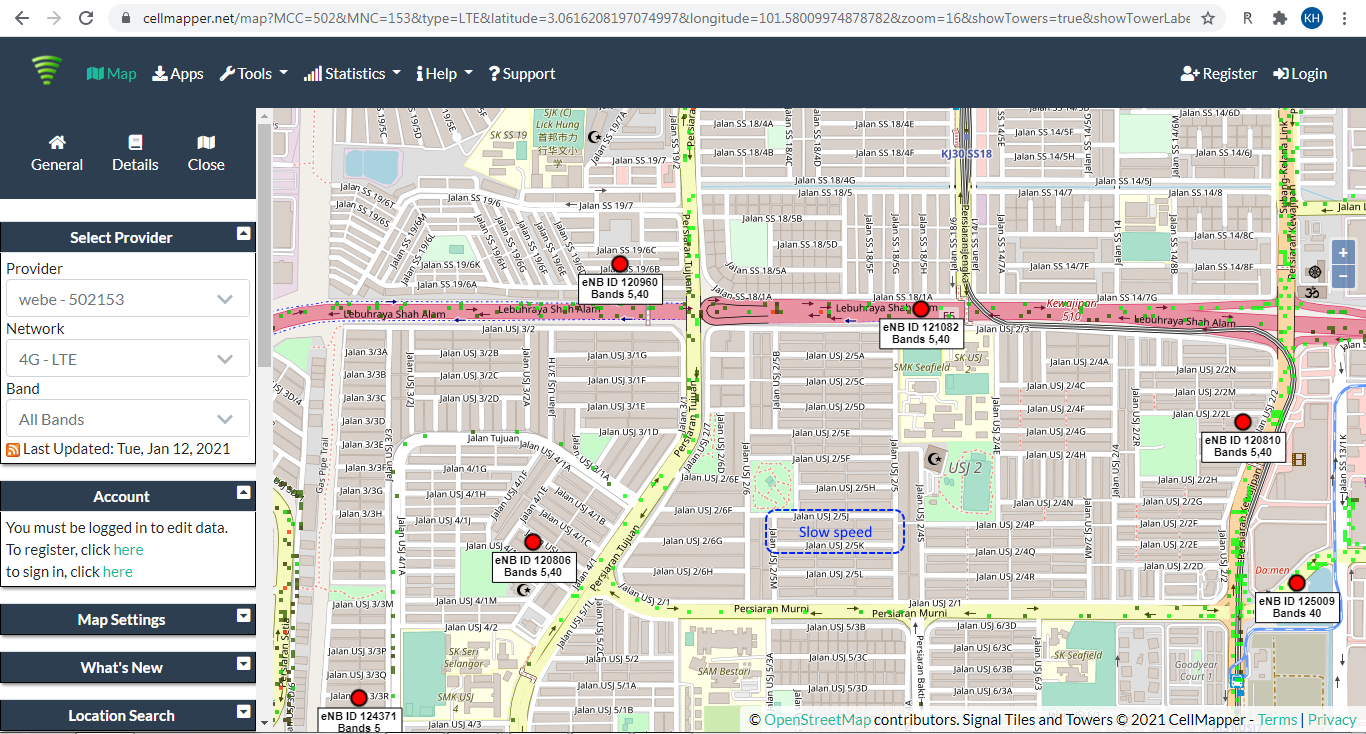Click the 'eNB ID 120806 Bands 5,40' label
This screenshot has width=1366, height=734.
pos(532,566)
